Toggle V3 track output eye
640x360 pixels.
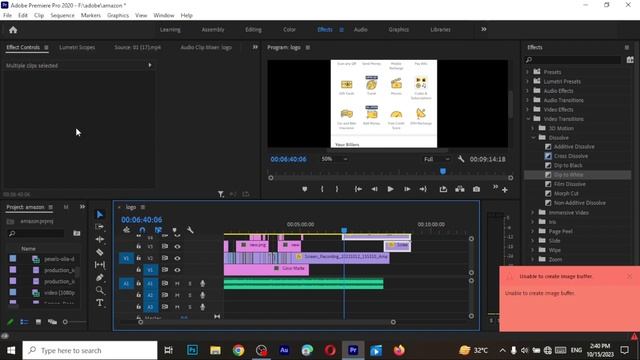coord(177,247)
